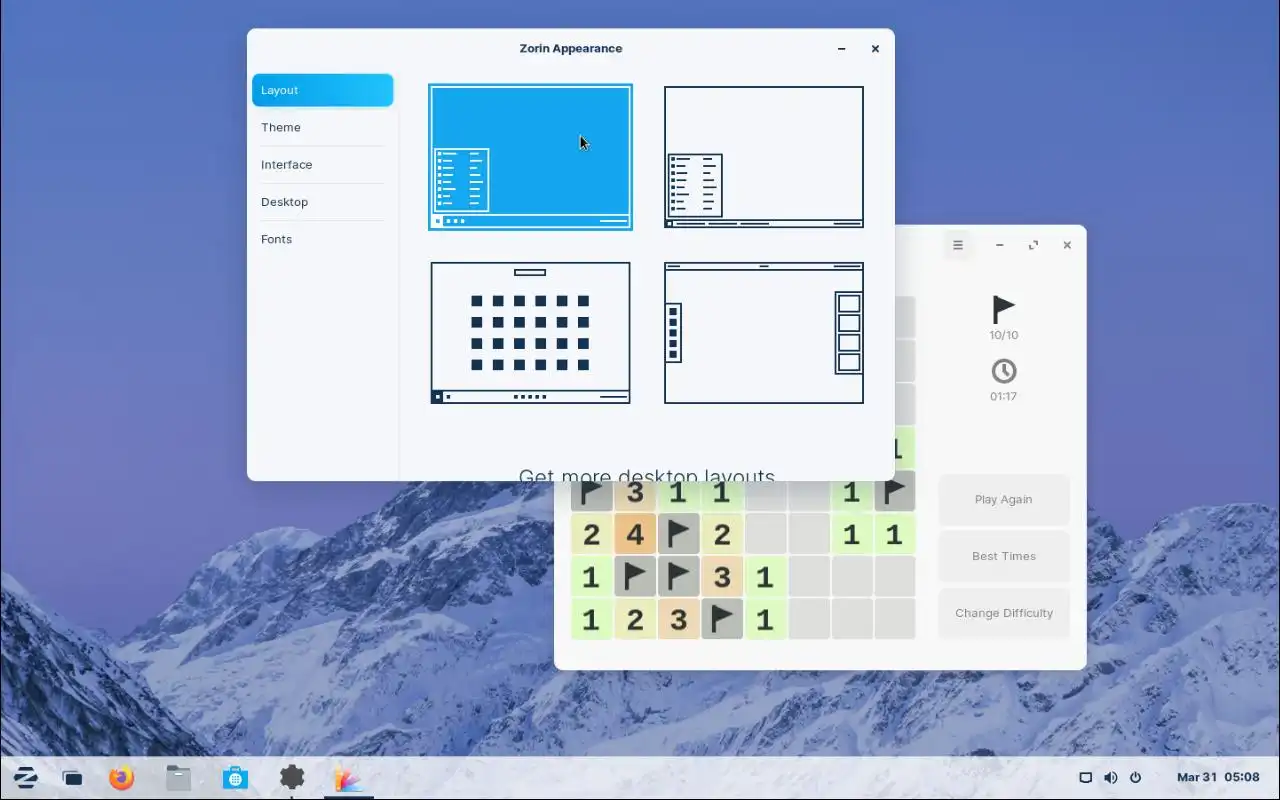Minimize the Zorin Appearance window
Screen dimensions: 1280x800
click(842, 48)
